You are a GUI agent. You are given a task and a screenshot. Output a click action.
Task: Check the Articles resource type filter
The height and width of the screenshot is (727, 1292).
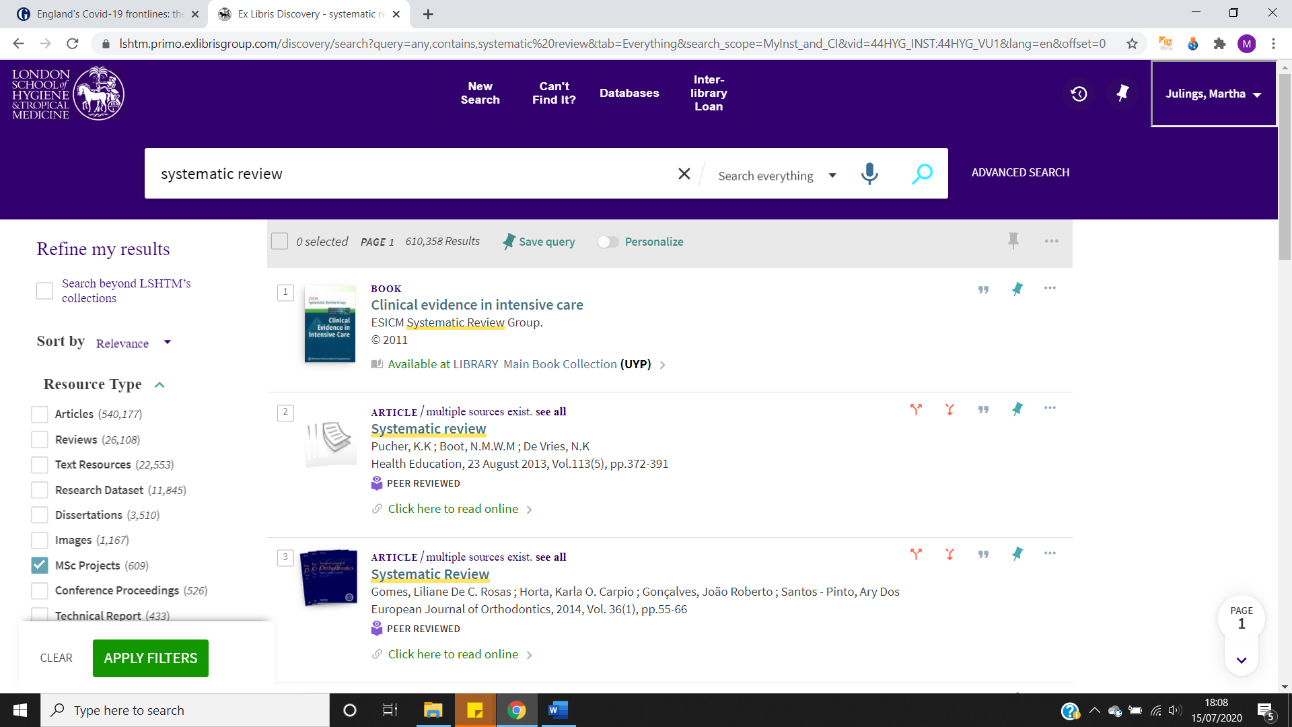(x=40, y=414)
